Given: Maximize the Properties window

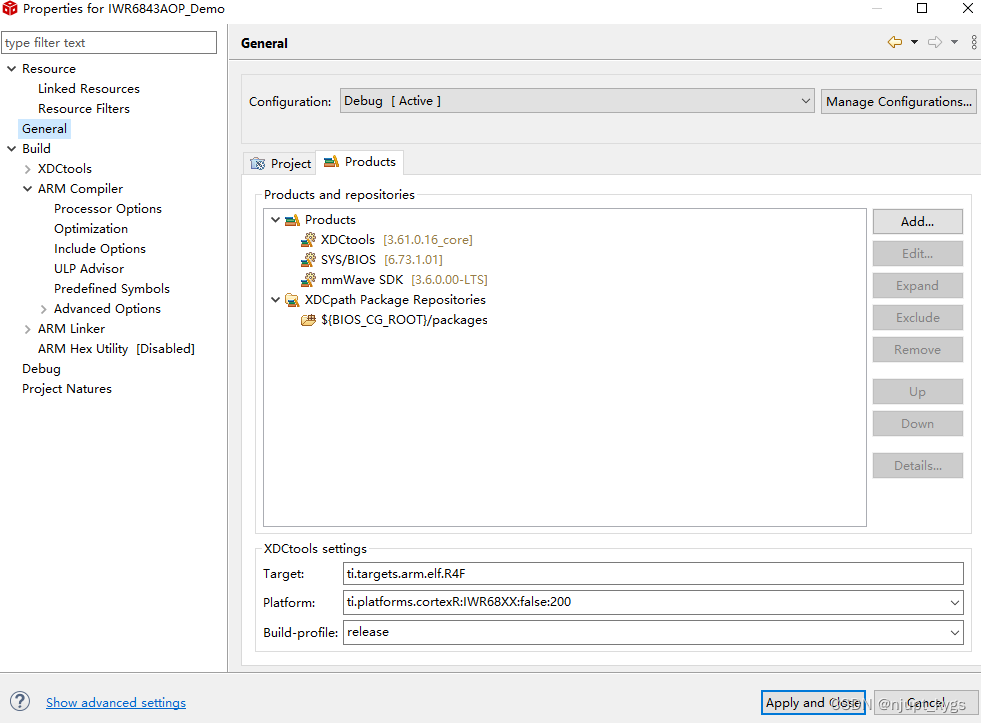Looking at the screenshot, I should (922, 8).
